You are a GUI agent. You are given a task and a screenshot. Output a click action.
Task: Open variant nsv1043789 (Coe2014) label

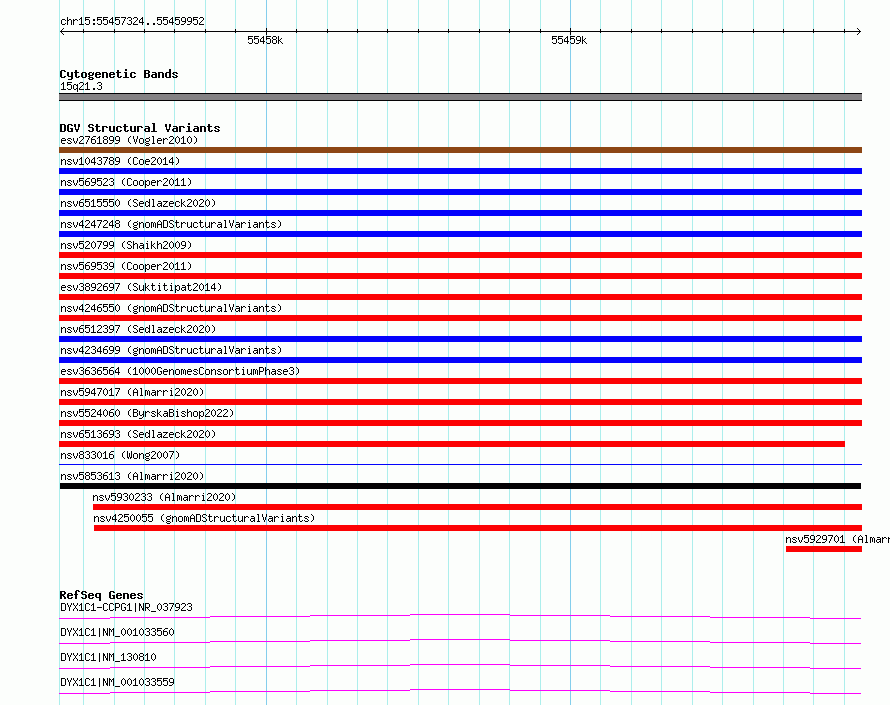pyautogui.click(x=120, y=161)
